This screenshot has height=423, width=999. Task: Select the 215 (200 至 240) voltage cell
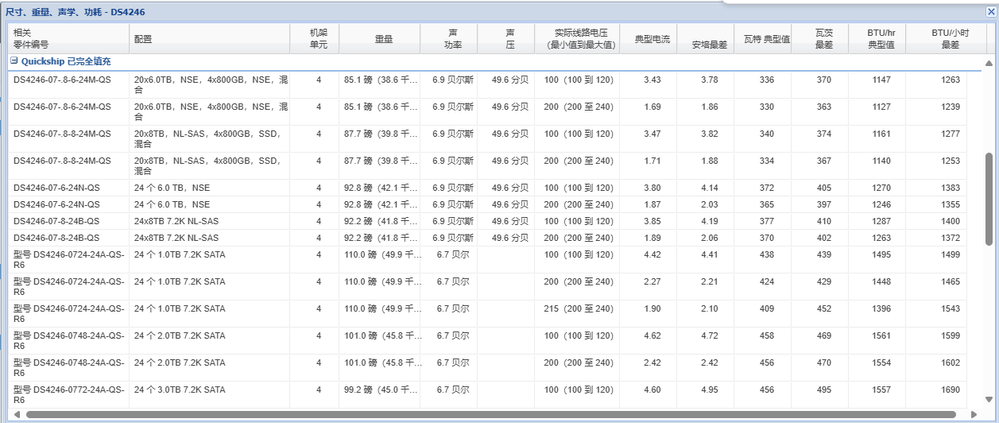coord(579,308)
